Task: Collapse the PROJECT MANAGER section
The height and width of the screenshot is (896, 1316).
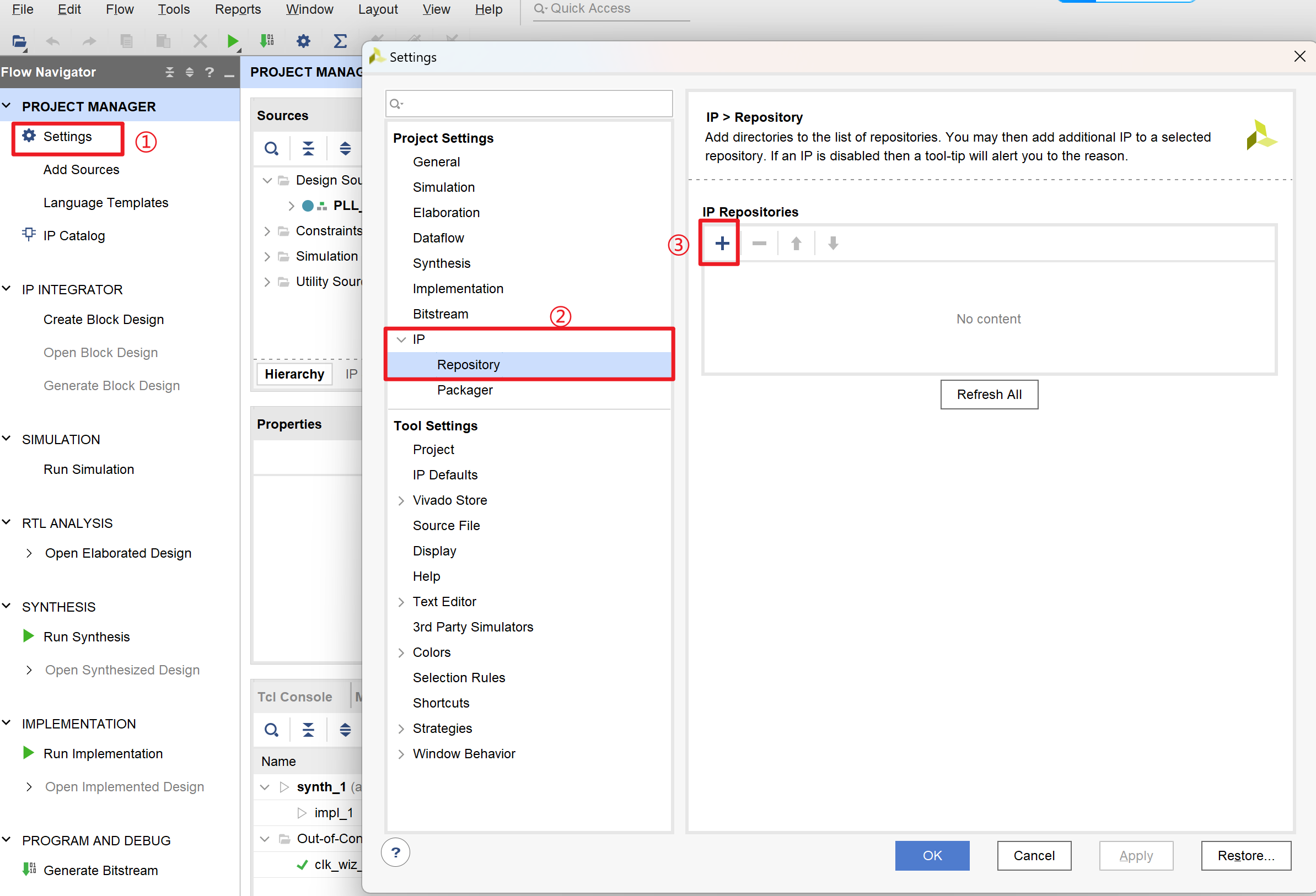Action: click(x=7, y=105)
